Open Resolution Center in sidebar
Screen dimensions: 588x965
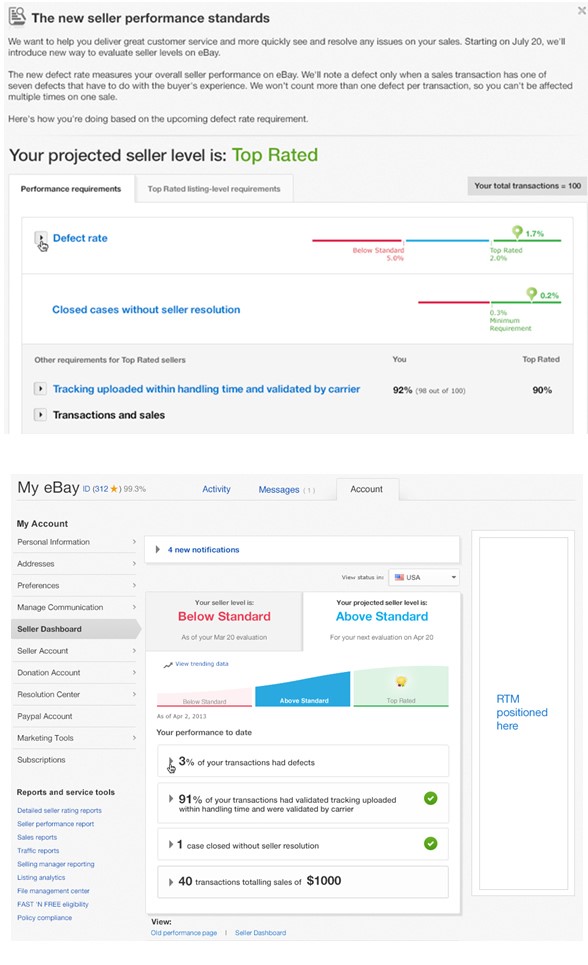pos(75,694)
